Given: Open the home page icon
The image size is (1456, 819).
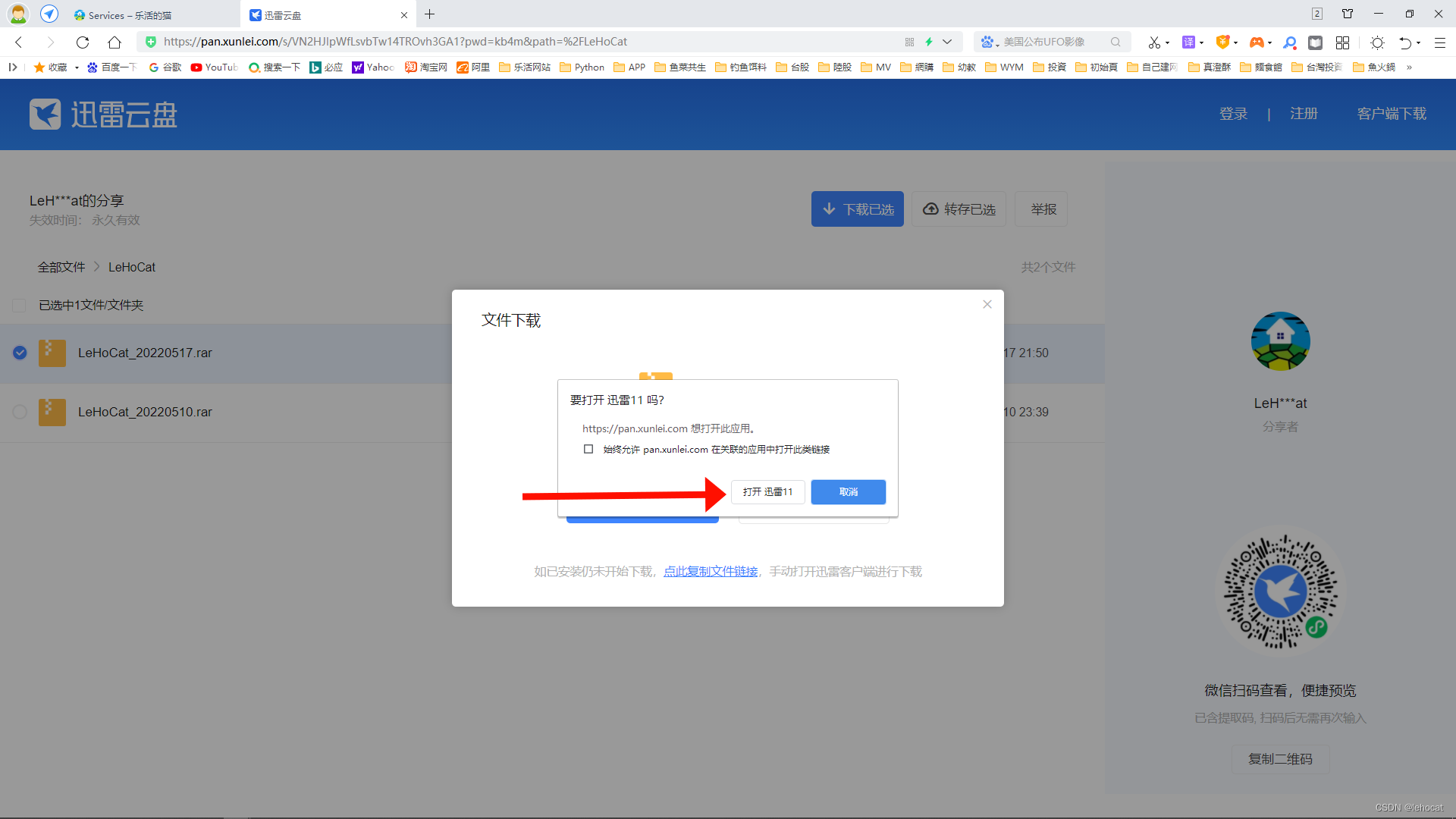Looking at the screenshot, I should tap(115, 42).
